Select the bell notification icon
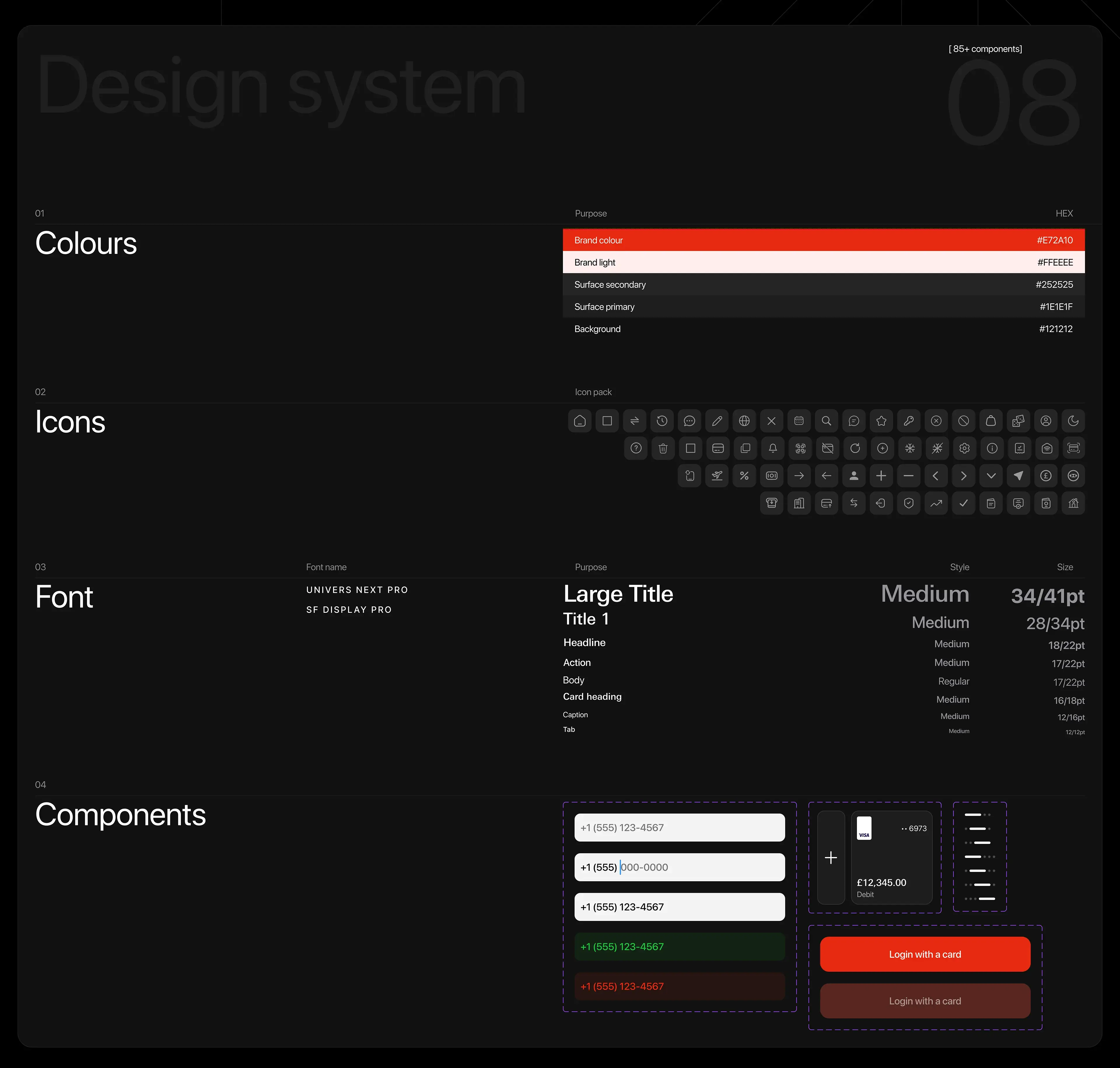The width and height of the screenshot is (1120, 1068). point(772,449)
